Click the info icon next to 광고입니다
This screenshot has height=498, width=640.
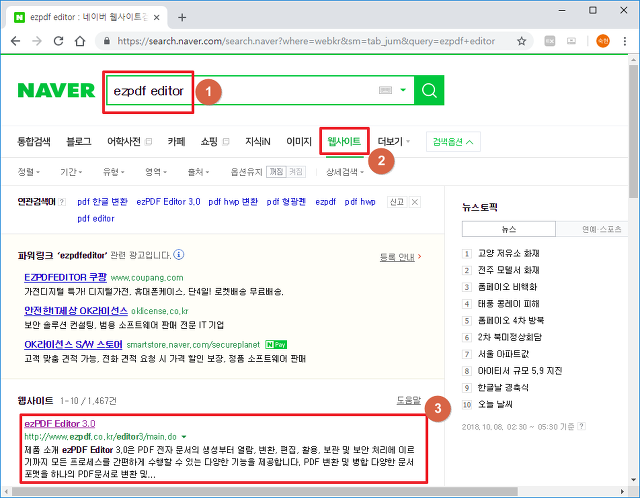coord(178,255)
